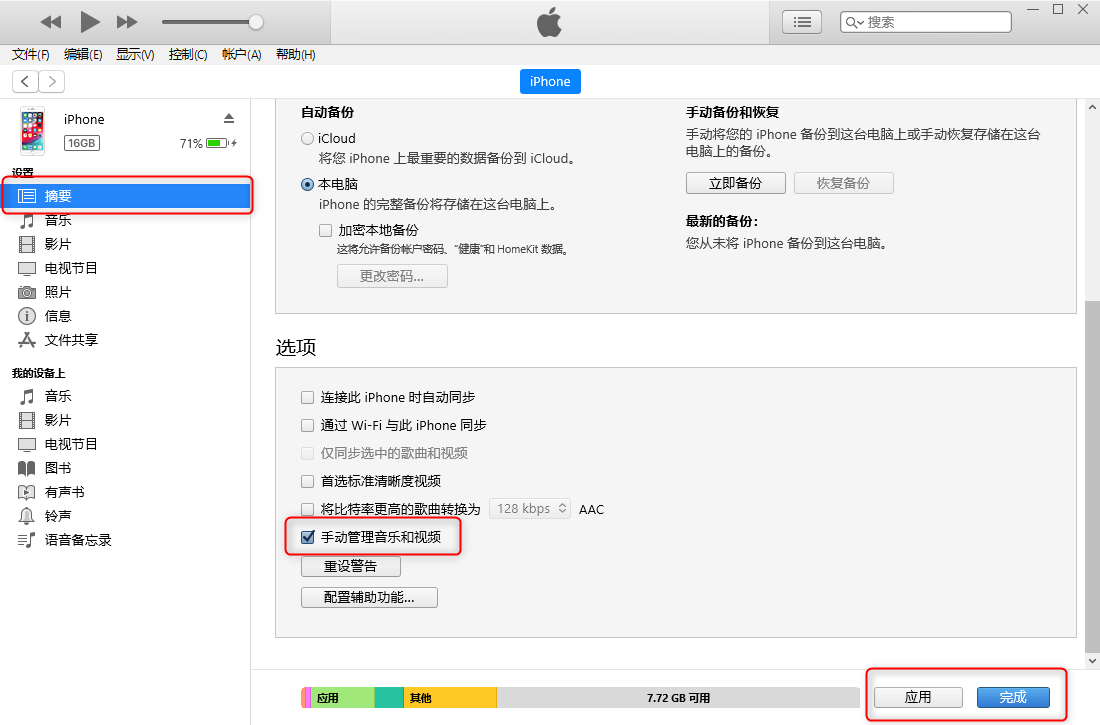The width and height of the screenshot is (1100, 725).
Task: Click the search field
Action: click(x=925, y=22)
